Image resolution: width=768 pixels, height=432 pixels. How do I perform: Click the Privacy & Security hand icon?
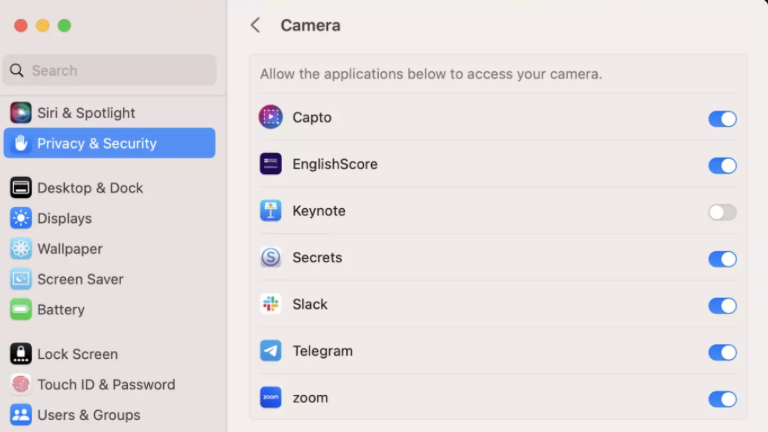click(21, 143)
